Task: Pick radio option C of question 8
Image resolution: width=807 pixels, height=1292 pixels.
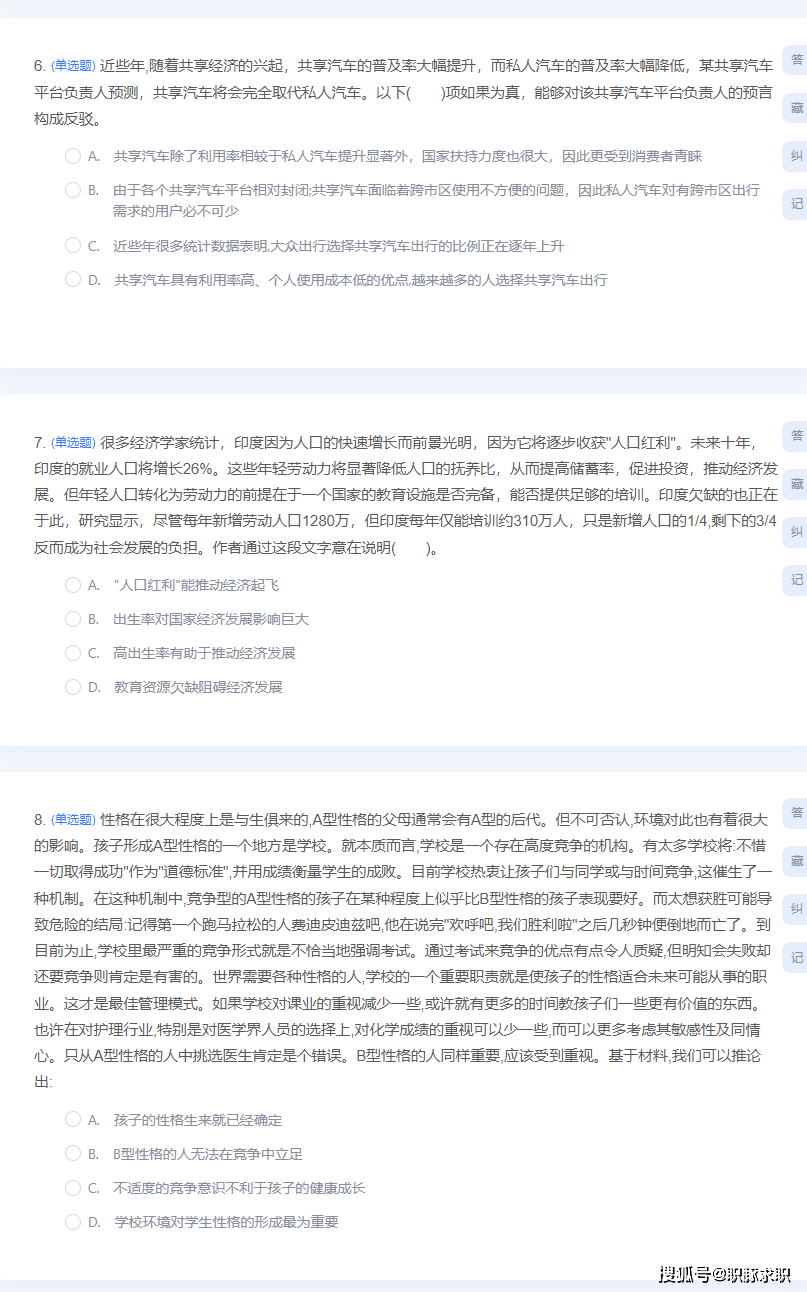Action: pyautogui.click(x=73, y=1188)
